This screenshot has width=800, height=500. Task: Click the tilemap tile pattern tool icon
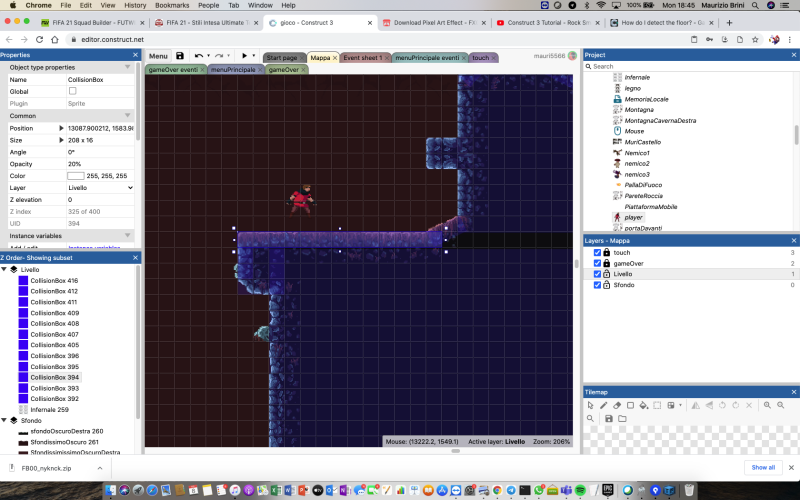tap(671, 405)
